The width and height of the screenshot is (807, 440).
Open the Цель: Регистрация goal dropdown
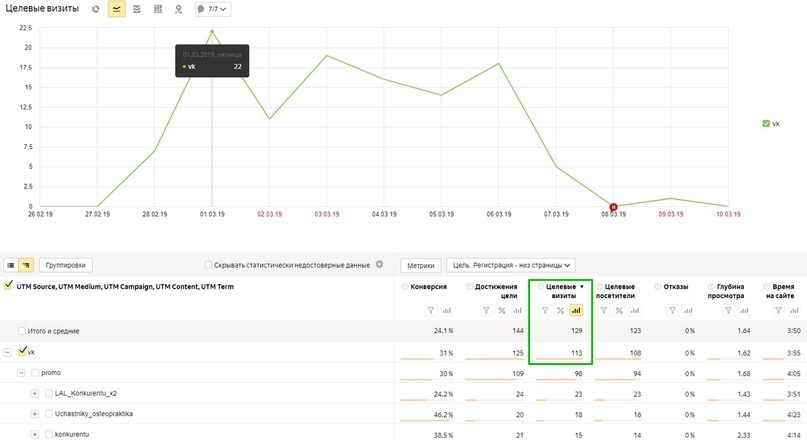pos(511,265)
